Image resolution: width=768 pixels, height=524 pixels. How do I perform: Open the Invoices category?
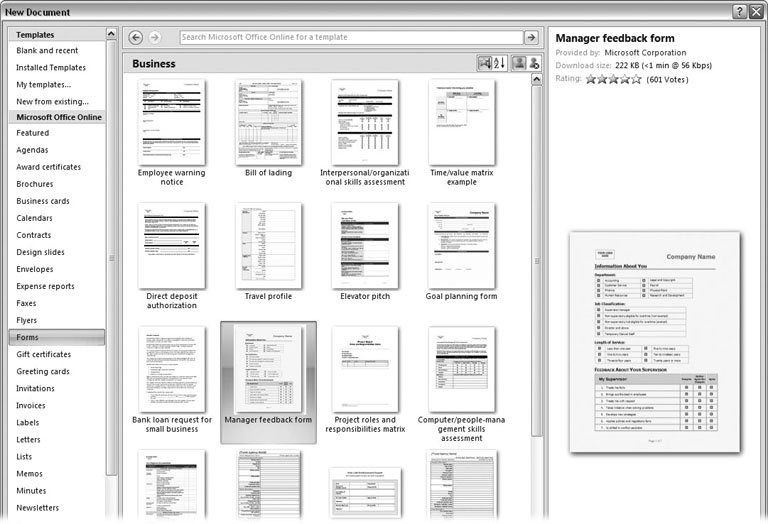coord(30,405)
